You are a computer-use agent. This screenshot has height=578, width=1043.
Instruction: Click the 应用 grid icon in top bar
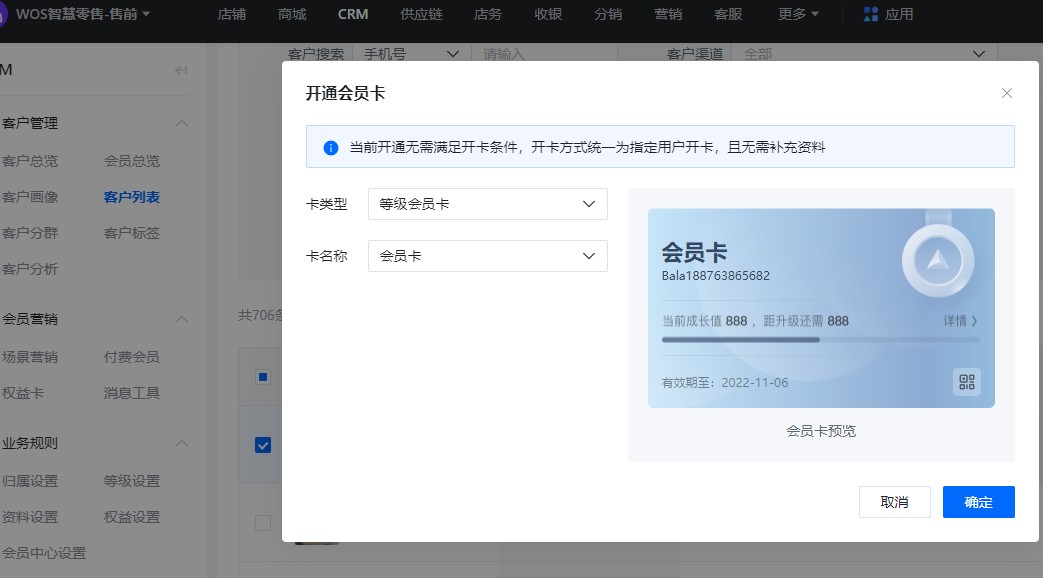click(x=871, y=14)
